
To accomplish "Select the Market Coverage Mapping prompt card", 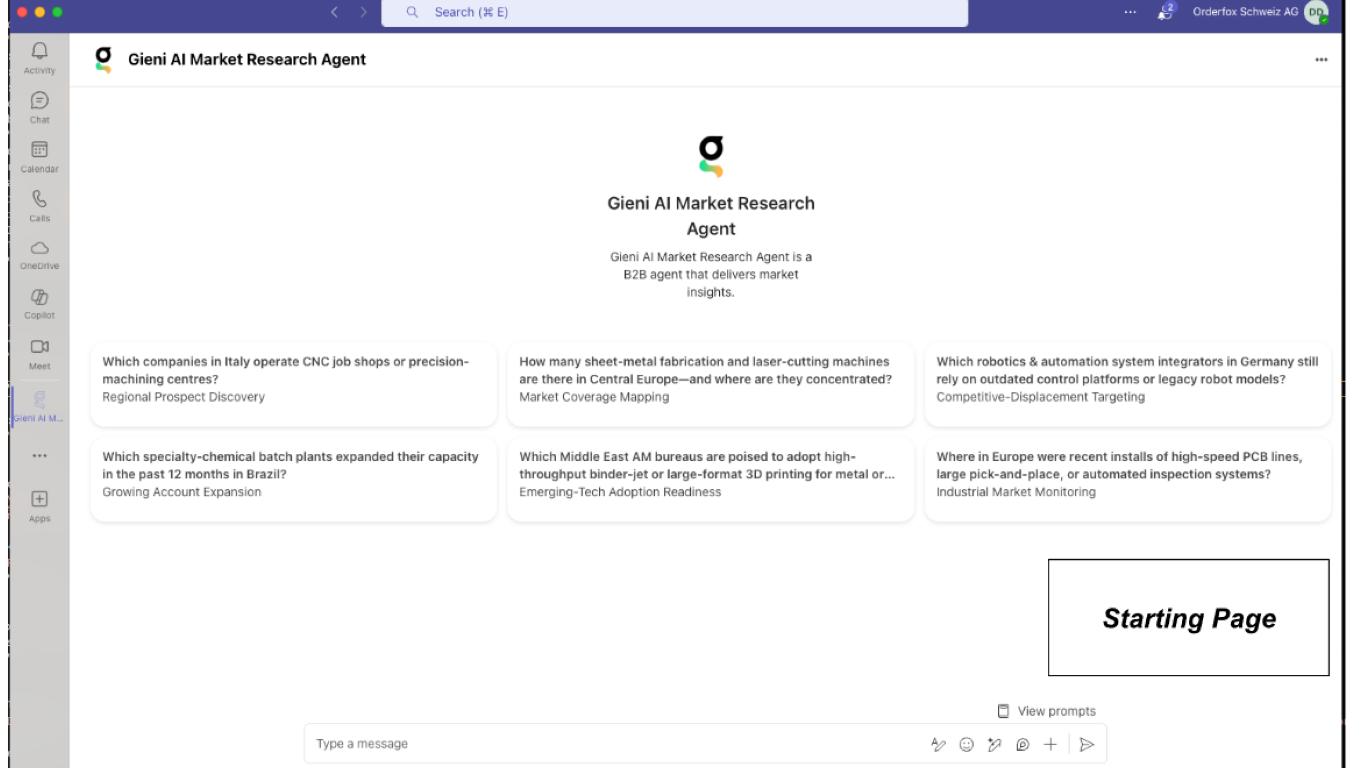I will click(x=710, y=384).
